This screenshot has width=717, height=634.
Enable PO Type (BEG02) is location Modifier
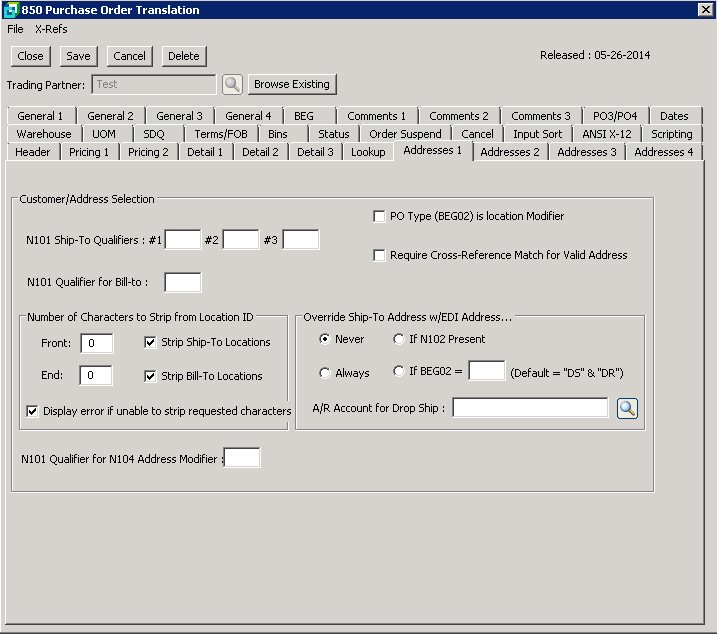[x=379, y=216]
